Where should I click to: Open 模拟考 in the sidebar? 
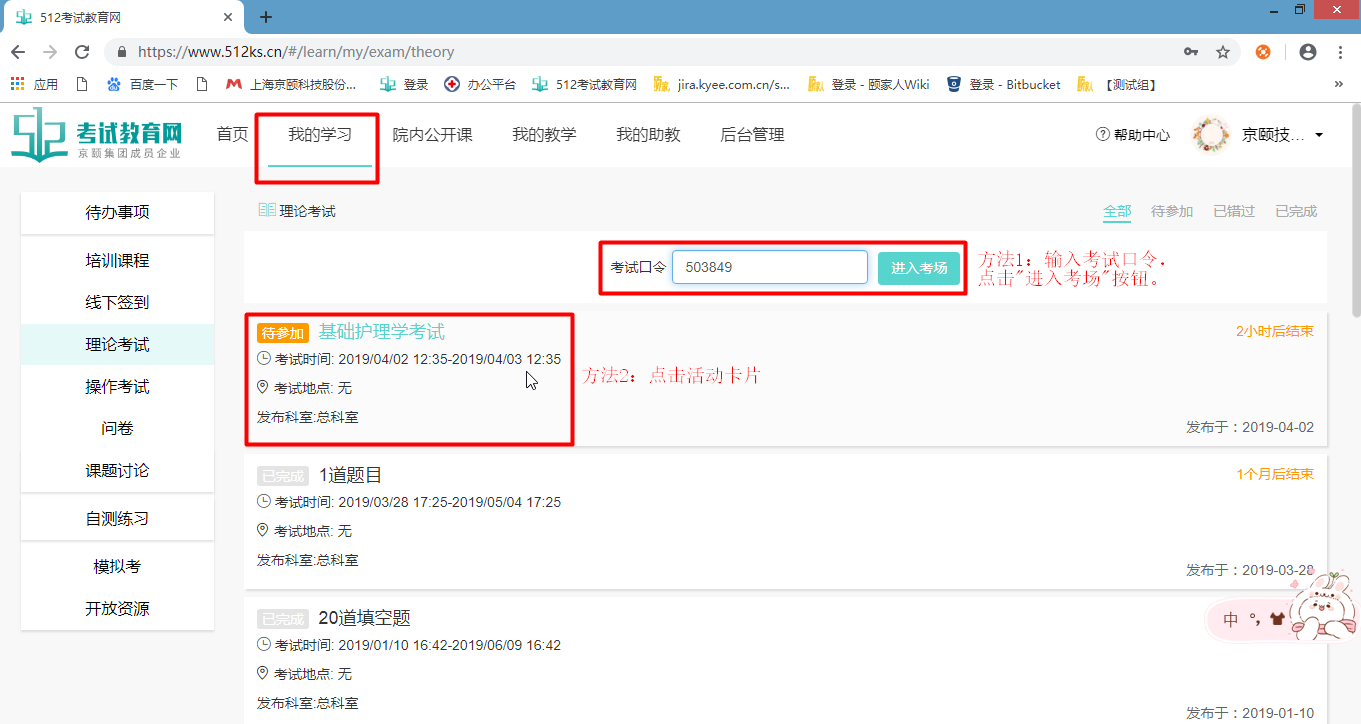[117, 566]
